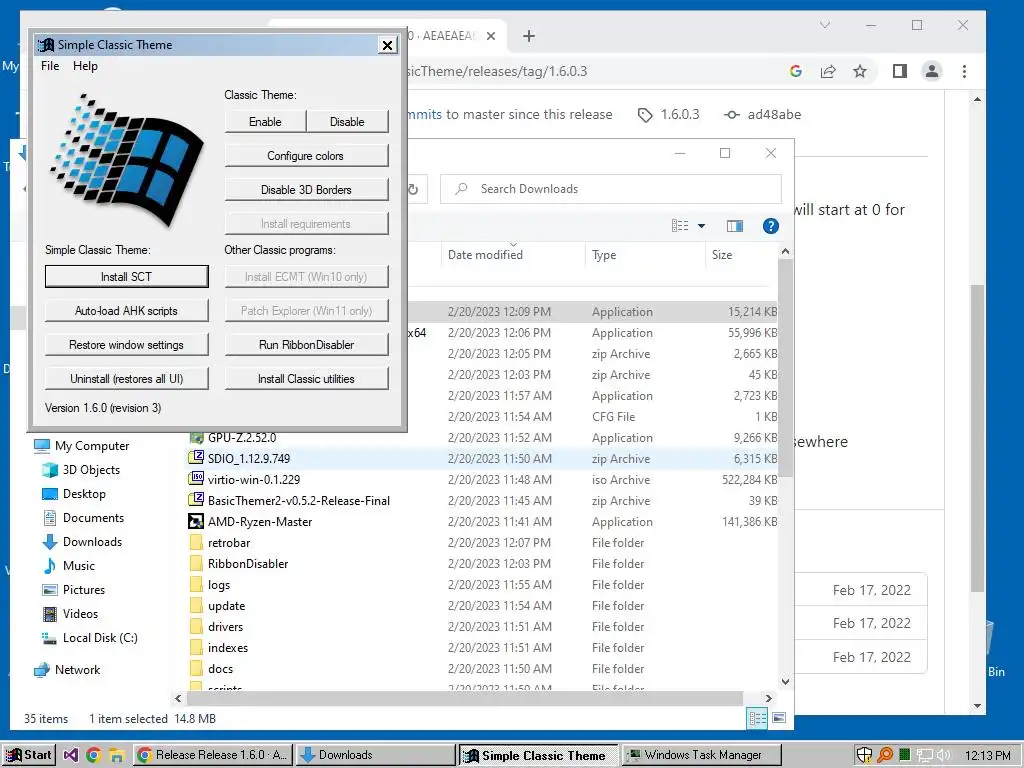The width and height of the screenshot is (1024, 768).
Task: Sort by Size column header
Action: (742, 255)
